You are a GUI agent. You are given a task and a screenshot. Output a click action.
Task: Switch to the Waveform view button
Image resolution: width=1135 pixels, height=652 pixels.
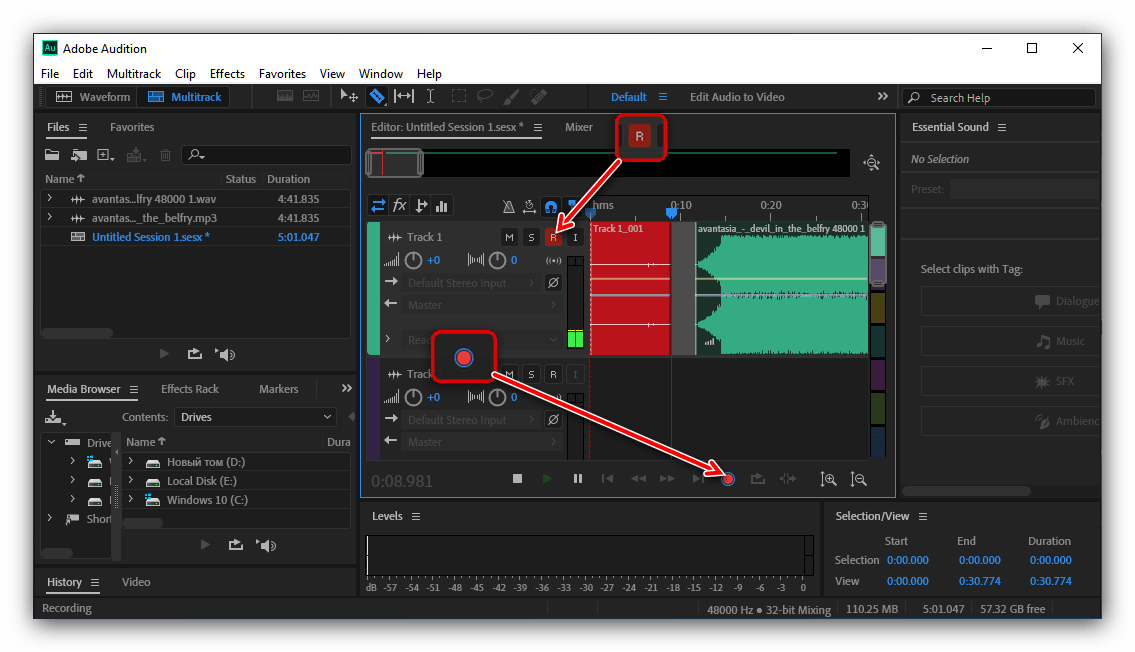(94, 97)
